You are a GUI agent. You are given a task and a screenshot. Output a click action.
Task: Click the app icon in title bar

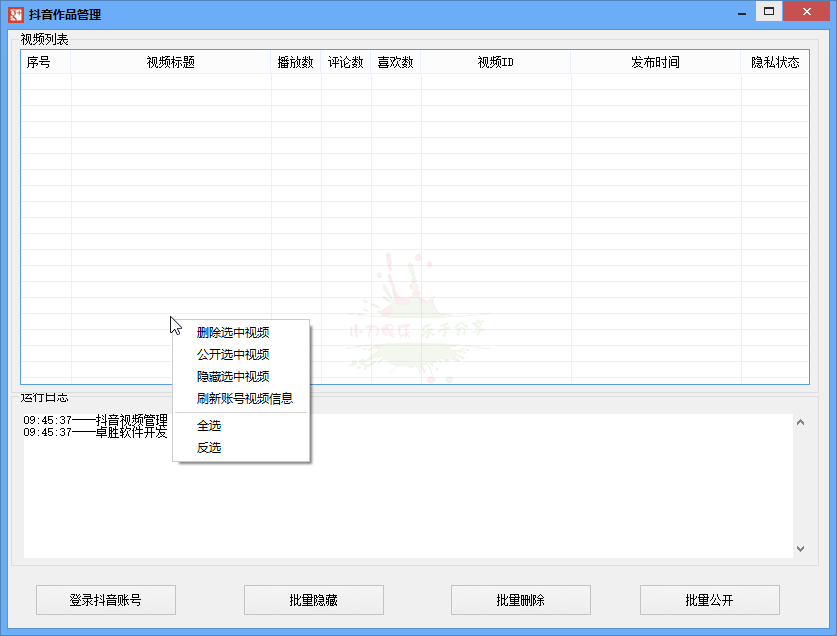tap(15, 14)
